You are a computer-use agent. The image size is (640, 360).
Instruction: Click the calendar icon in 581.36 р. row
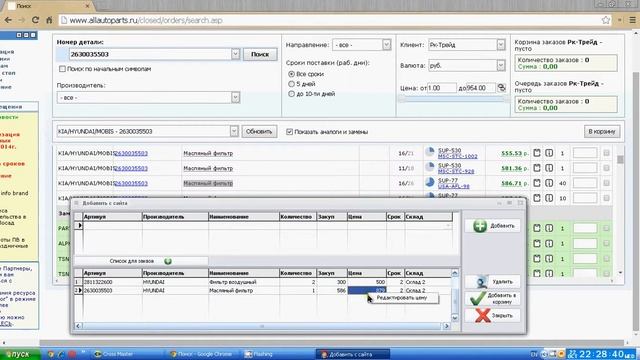coord(537,168)
